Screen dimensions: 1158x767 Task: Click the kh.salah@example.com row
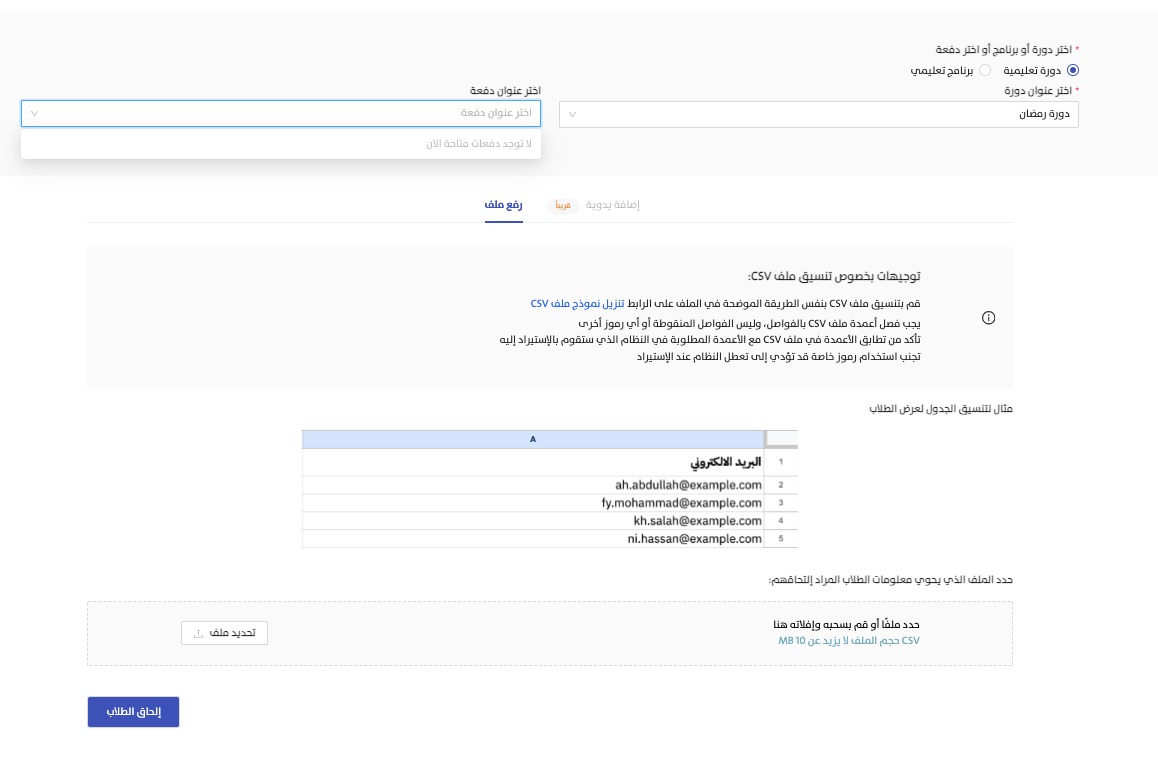click(x=697, y=521)
